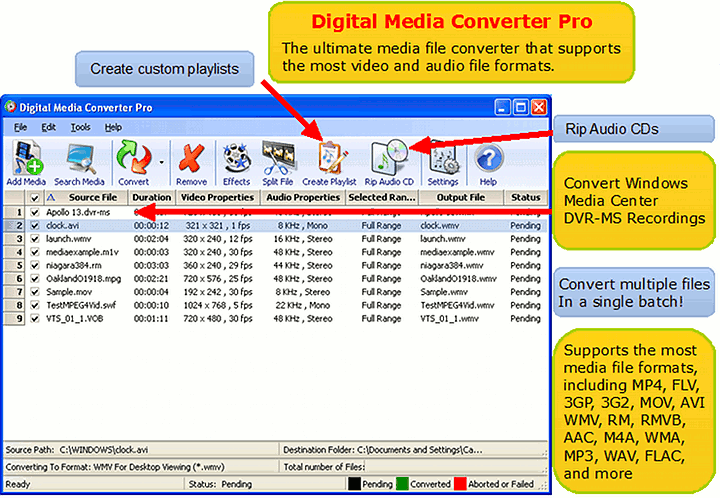Select the niagara384.rm file name
The height and width of the screenshot is (498, 720).
(73, 265)
